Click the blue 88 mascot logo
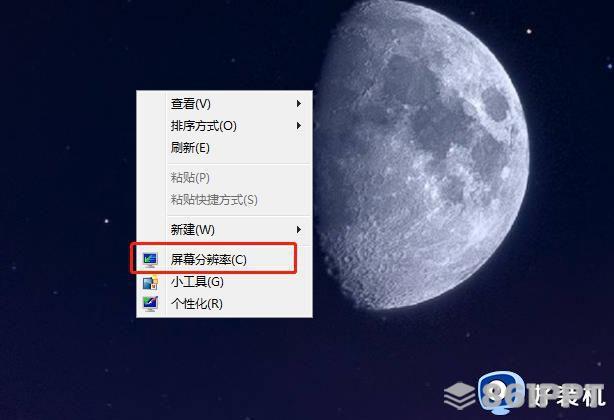The height and width of the screenshot is (420, 614). [x=502, y=393]
